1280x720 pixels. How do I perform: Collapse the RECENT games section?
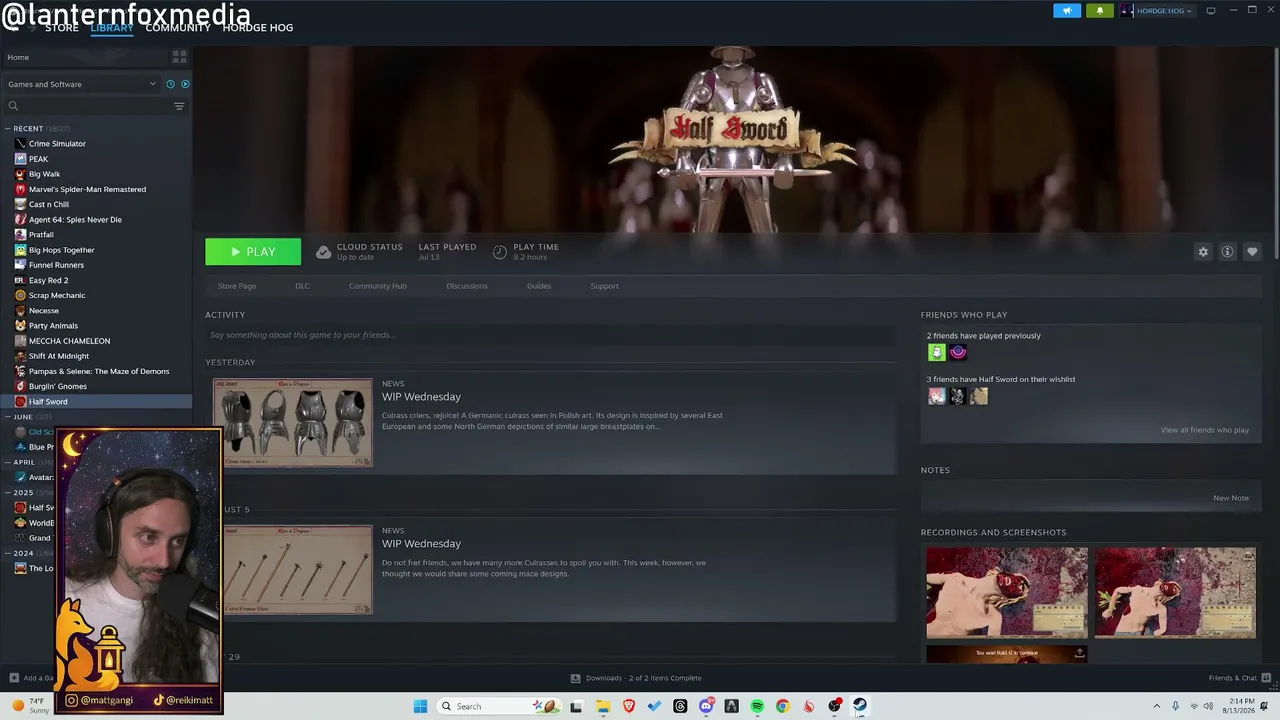click(8, 129)
